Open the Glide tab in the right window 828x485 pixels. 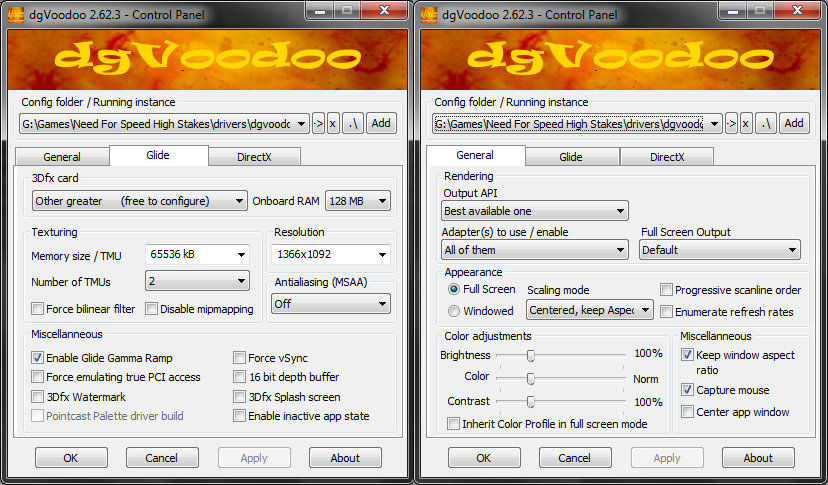pos(571,157)
